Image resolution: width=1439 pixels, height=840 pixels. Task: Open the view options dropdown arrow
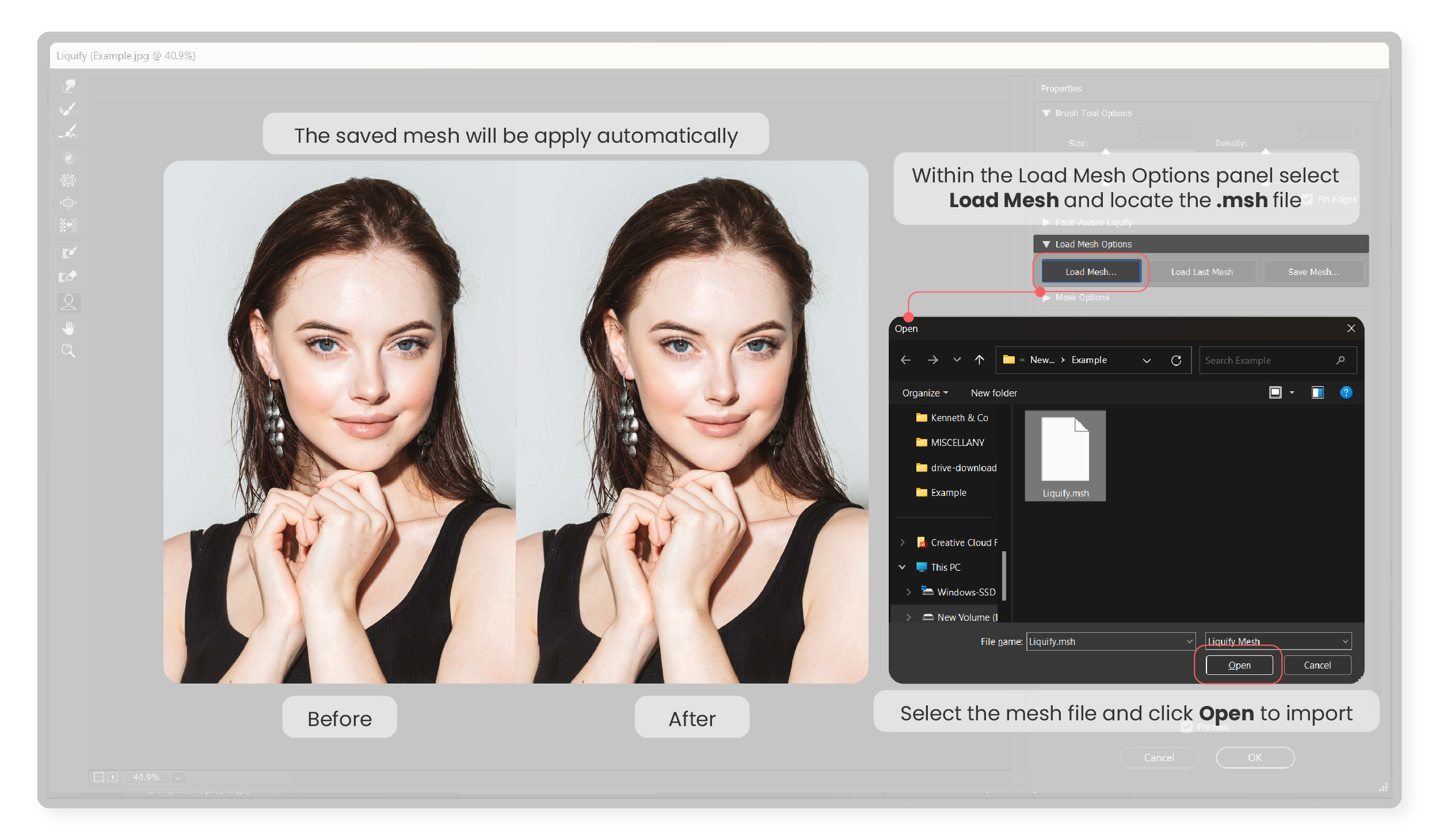coord(1292,392)
